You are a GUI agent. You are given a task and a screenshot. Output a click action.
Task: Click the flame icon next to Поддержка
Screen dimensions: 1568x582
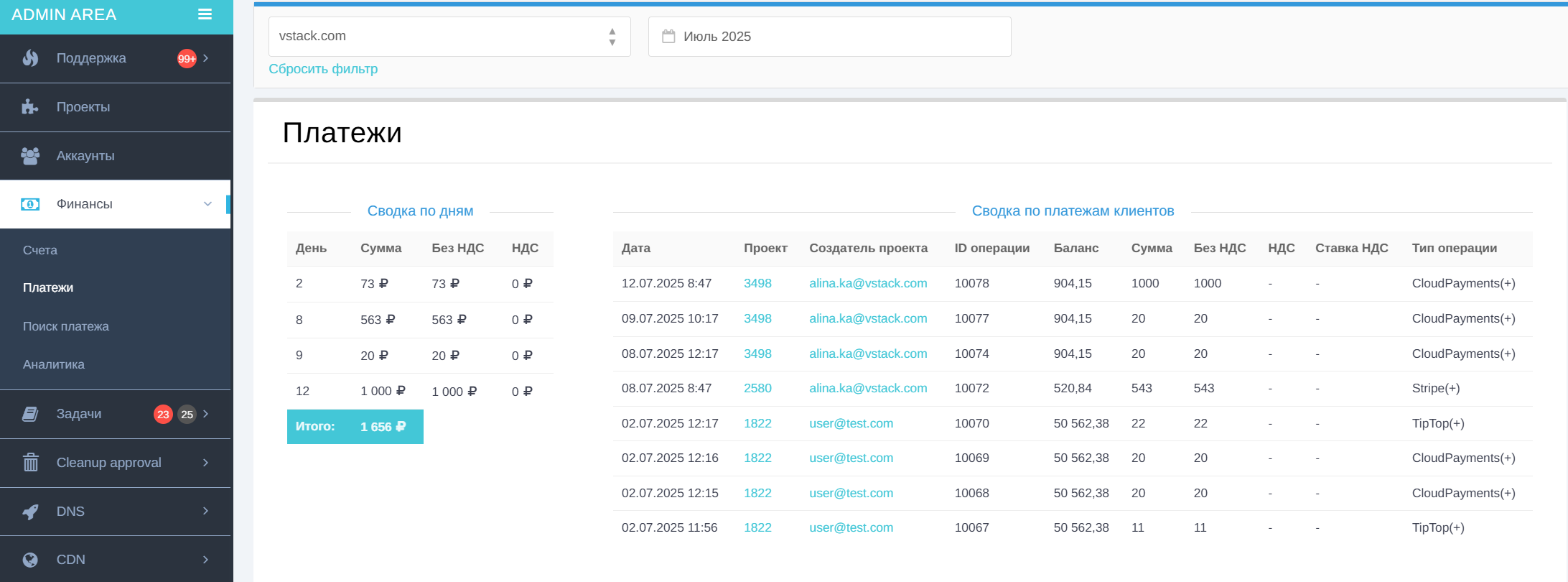coord(30,58)
